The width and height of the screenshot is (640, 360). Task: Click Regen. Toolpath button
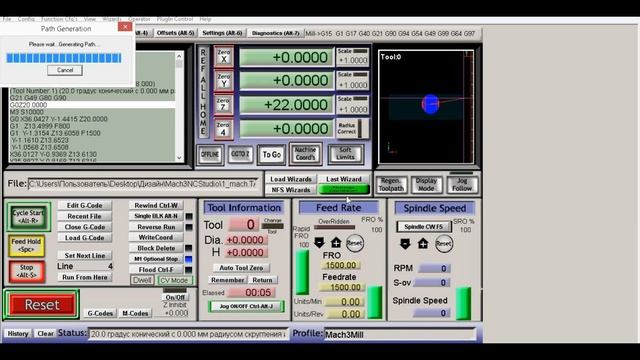(391, 185)
